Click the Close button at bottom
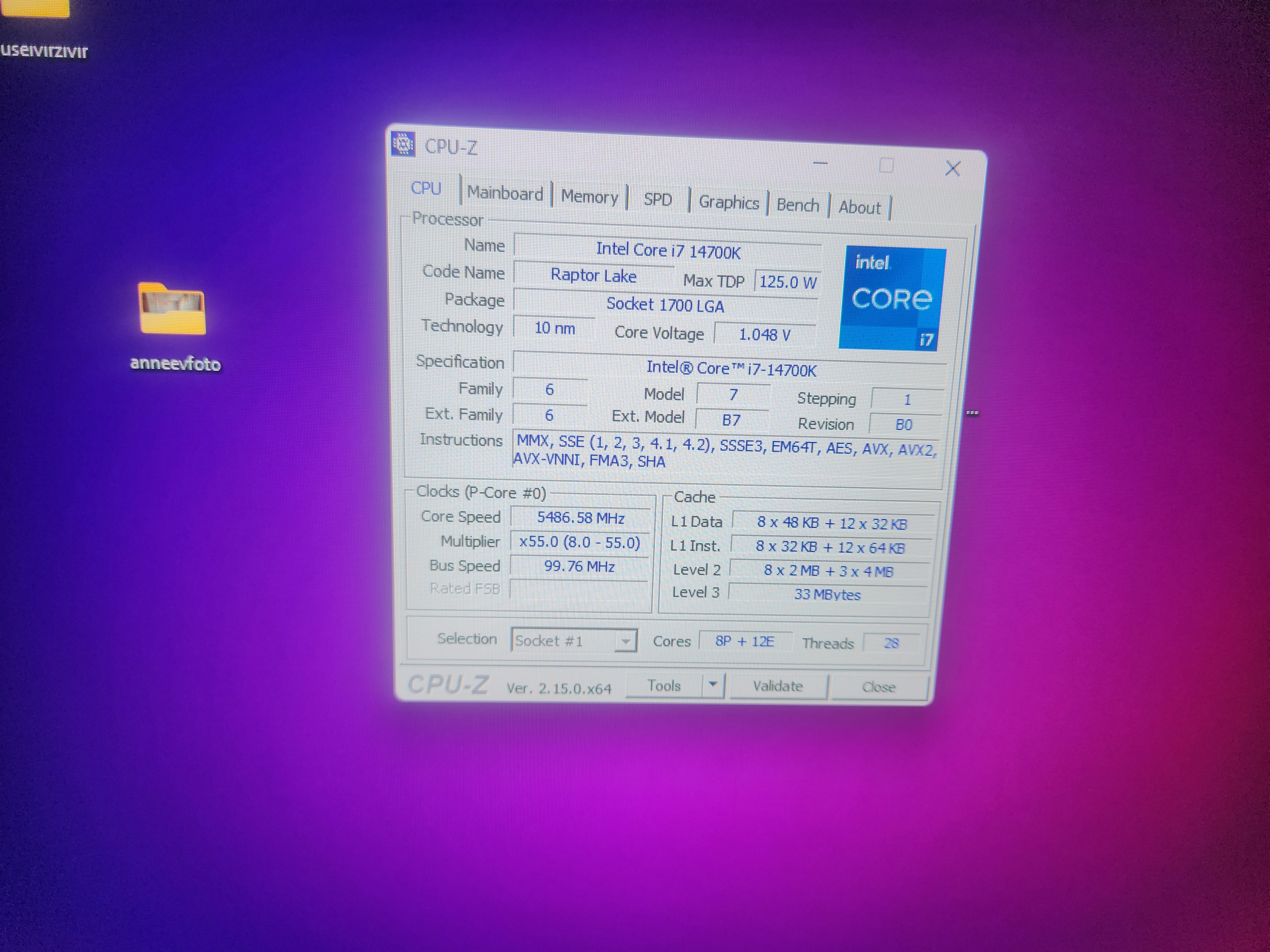The height and width of the screenshot is (952, 1270). [x=879, y=687]
